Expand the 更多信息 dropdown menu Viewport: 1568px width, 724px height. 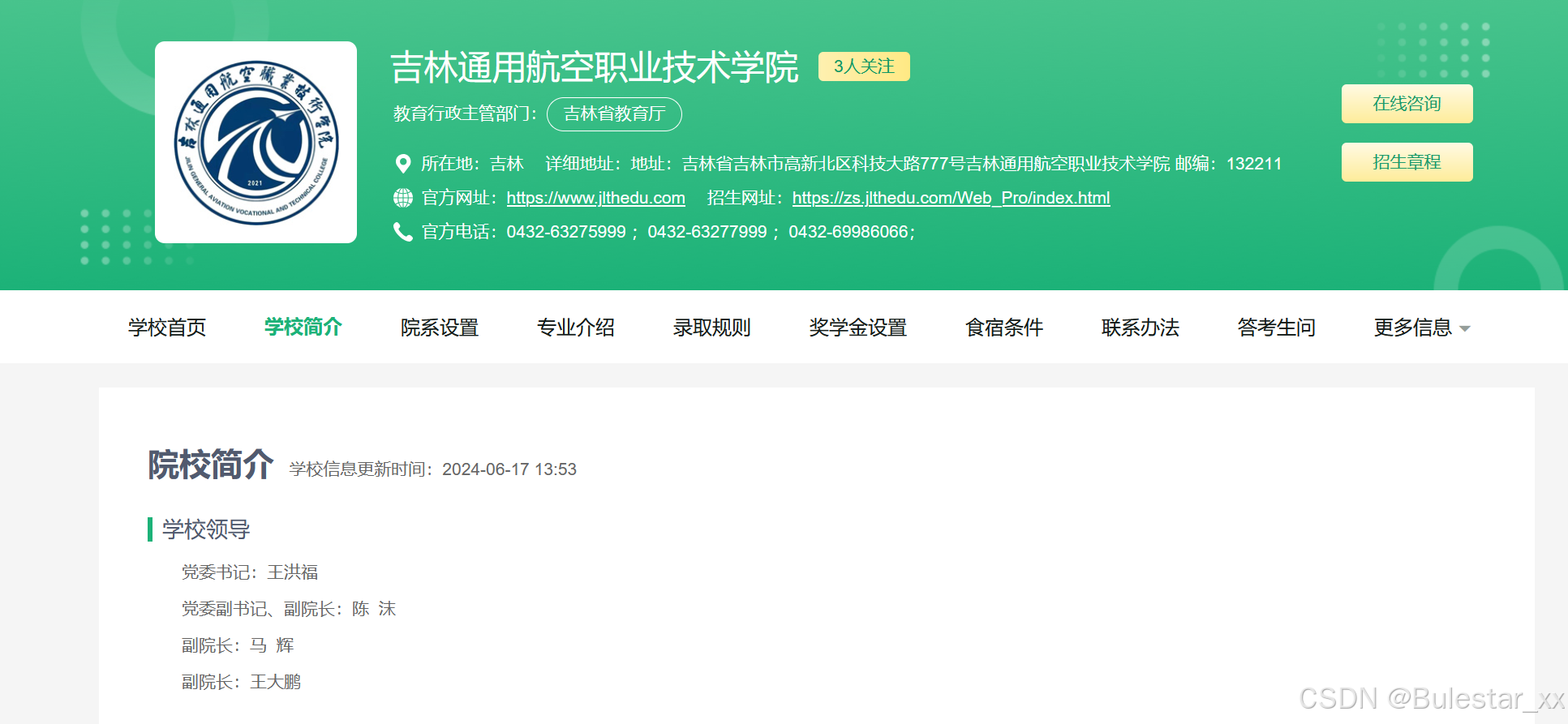click(x=1422, y=328)
